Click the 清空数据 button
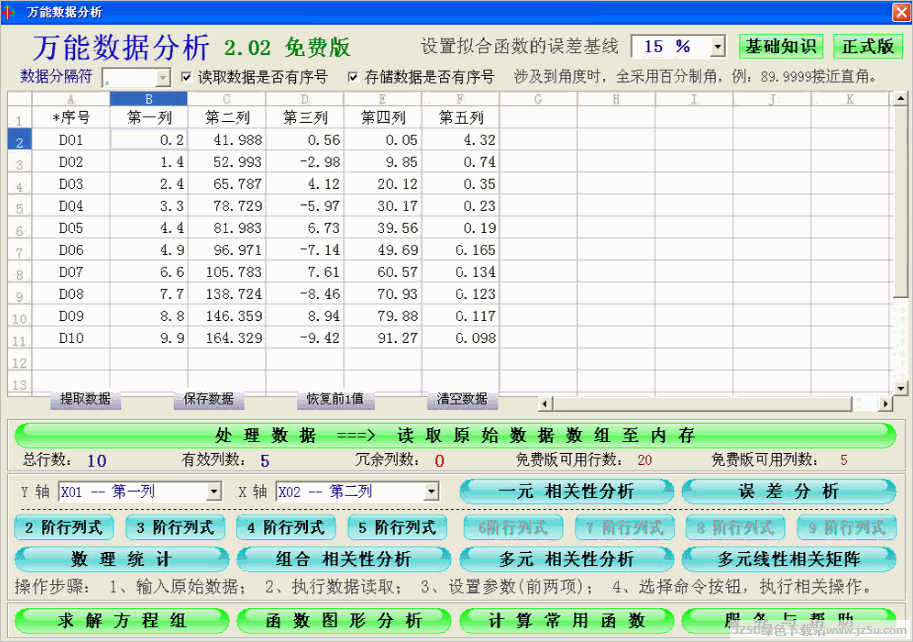913x642 pixels. [x=462, y=399]
